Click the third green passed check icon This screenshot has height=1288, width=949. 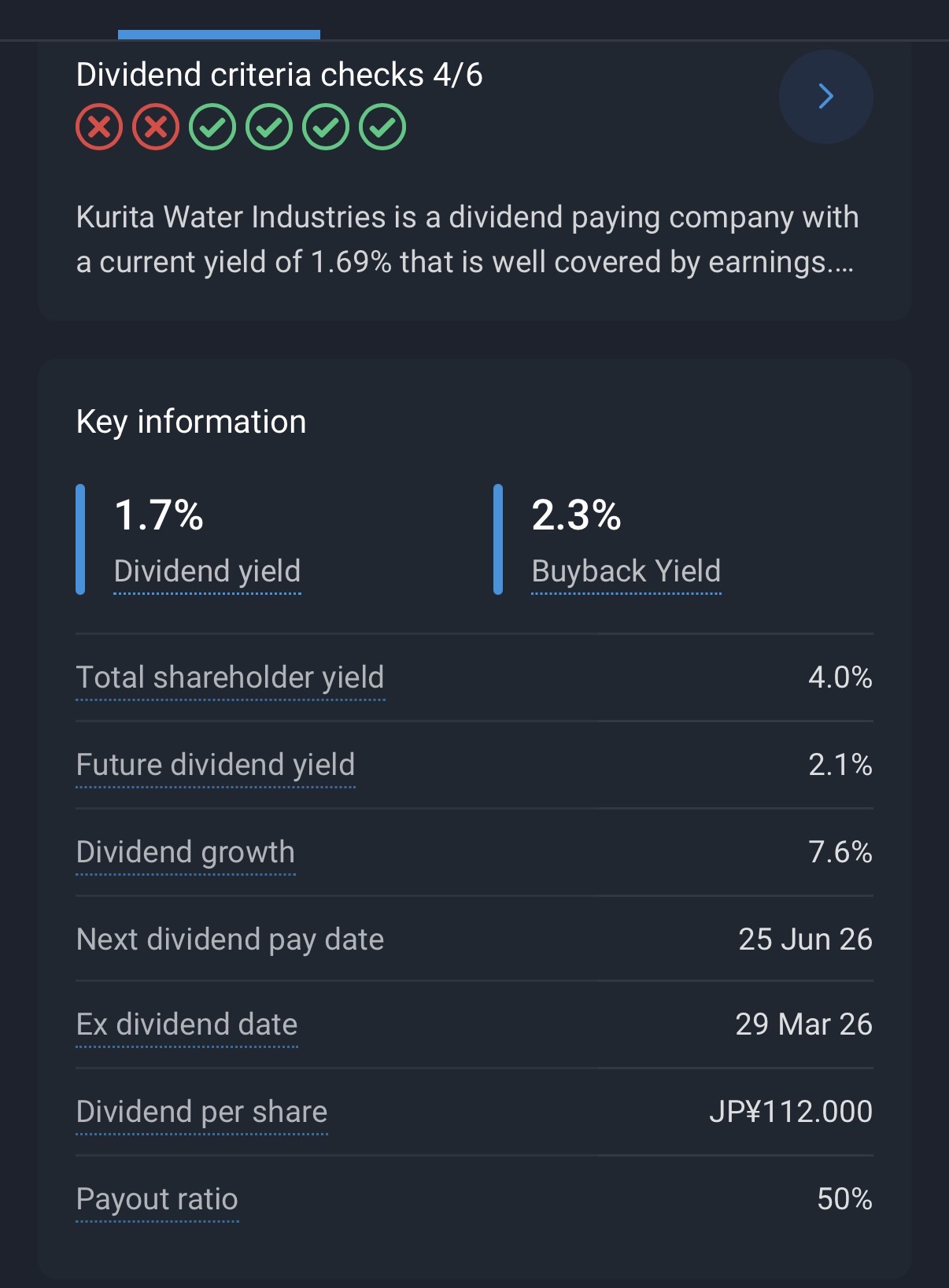[x=326, y=127]
